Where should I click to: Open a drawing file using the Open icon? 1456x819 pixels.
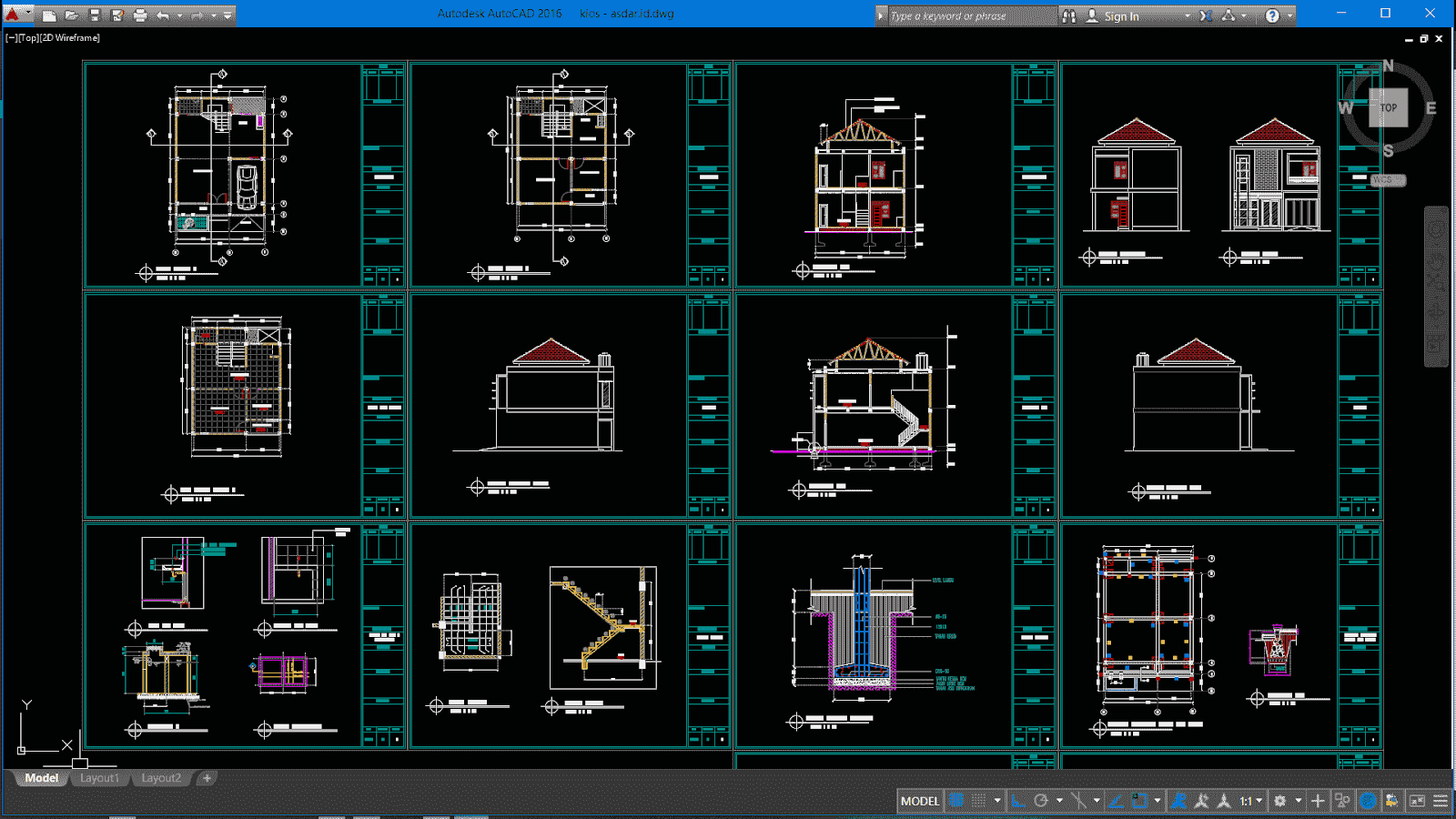coord(73,15)
